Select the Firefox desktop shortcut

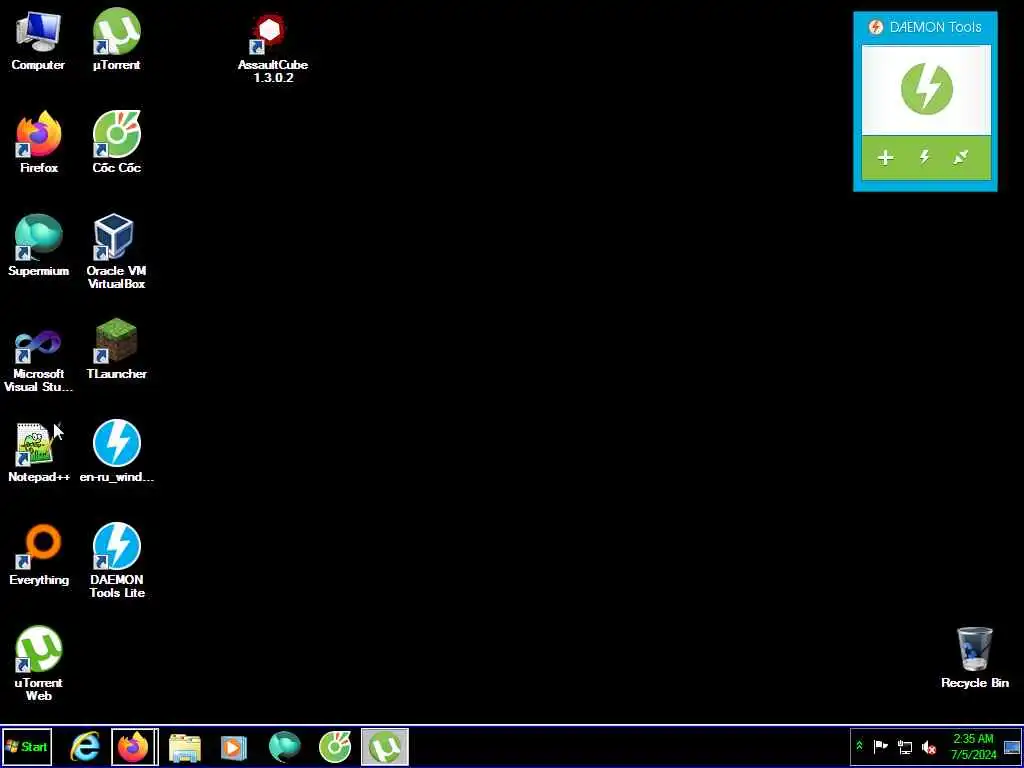(39, 142)
